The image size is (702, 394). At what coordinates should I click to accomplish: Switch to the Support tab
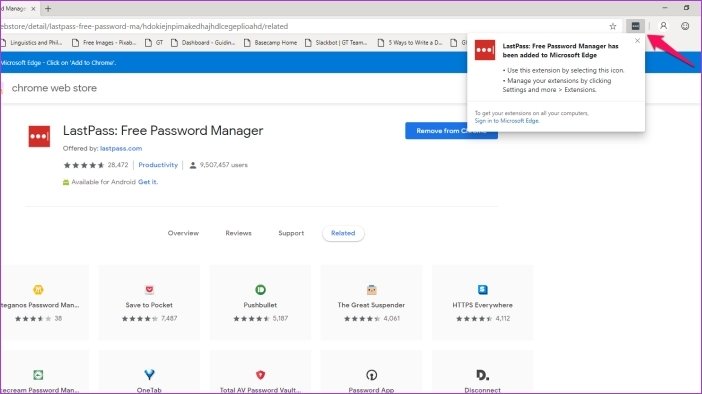point(291,233)
